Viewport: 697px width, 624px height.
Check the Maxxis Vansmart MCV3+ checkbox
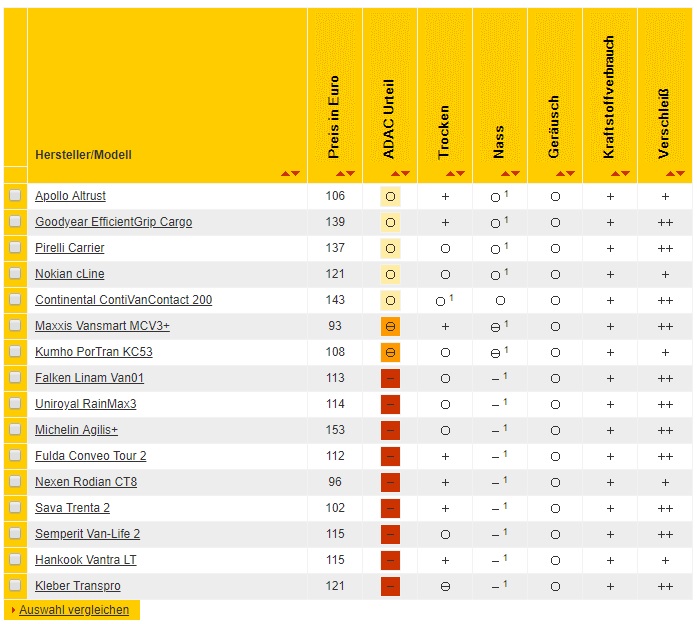[15, 325]
